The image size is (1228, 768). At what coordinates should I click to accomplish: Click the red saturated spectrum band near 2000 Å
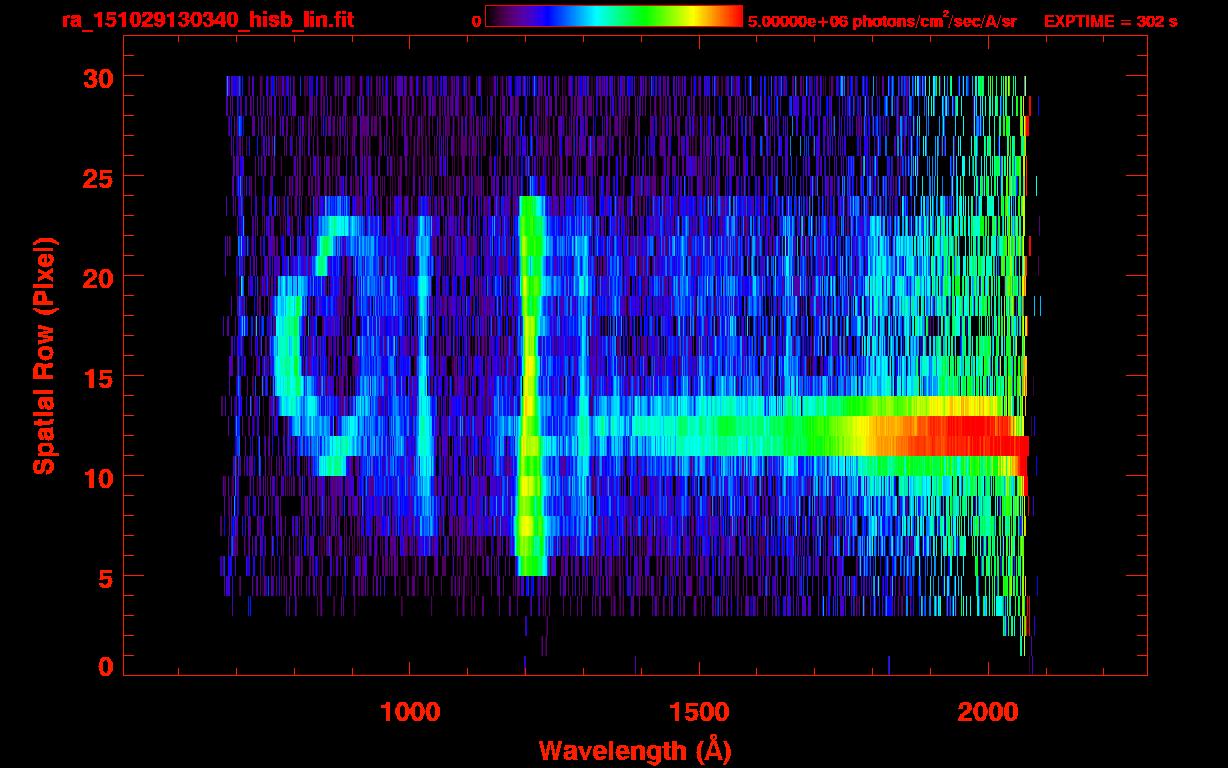point(950,437)
